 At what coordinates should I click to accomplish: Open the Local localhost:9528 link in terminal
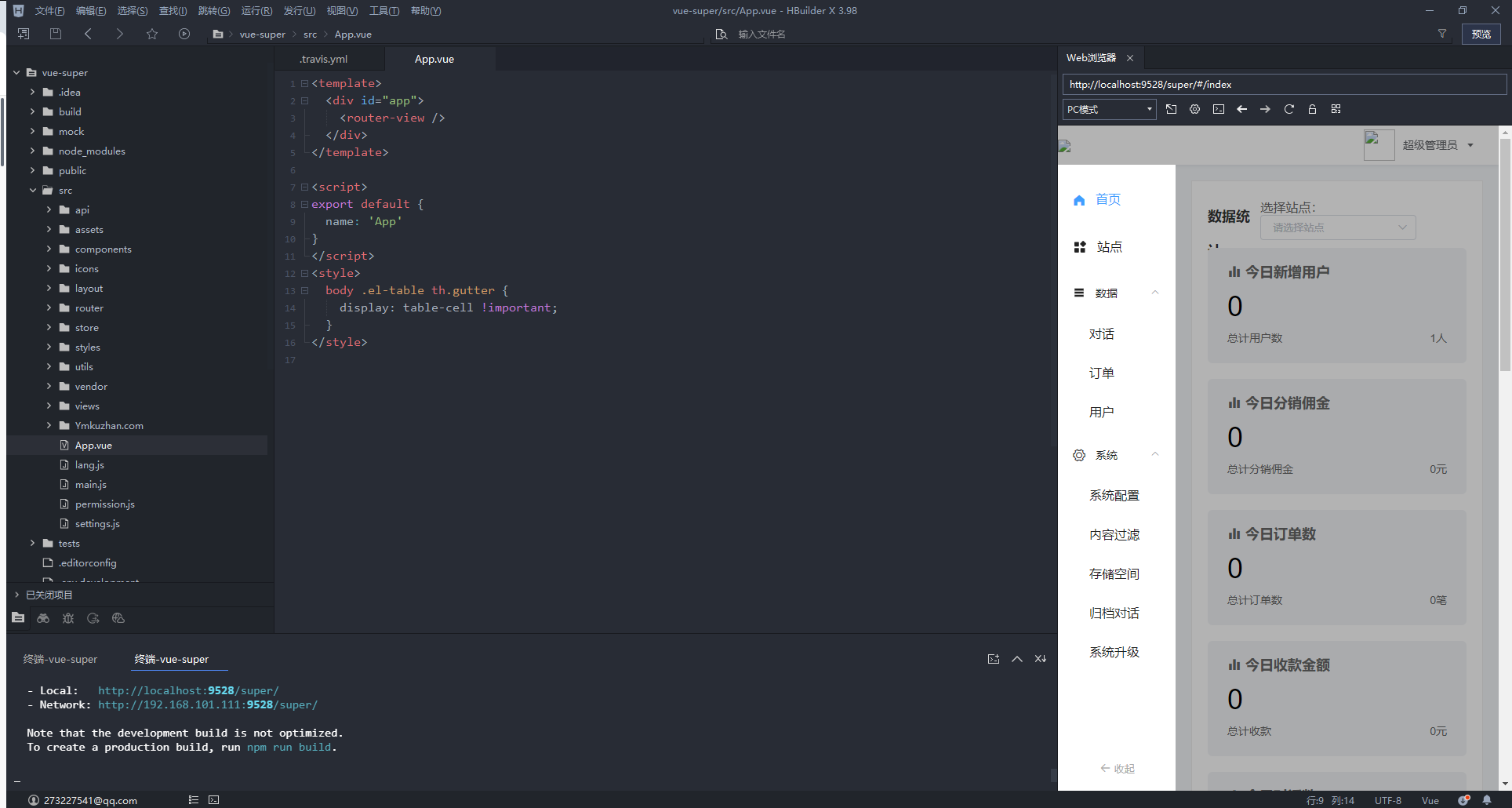[x=188, y=690]
